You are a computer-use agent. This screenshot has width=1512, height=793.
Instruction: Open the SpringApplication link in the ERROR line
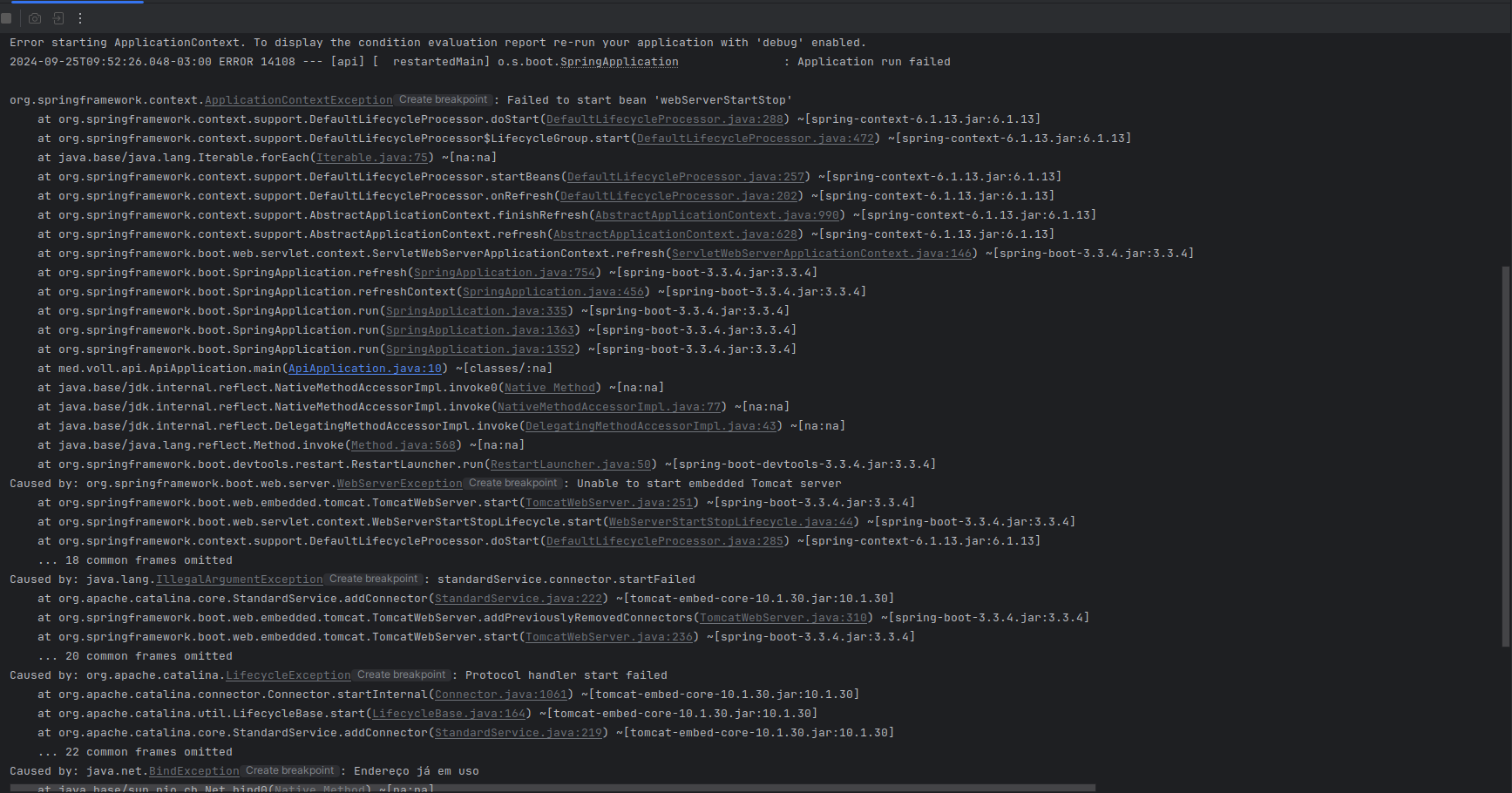(x=619, y=62)
